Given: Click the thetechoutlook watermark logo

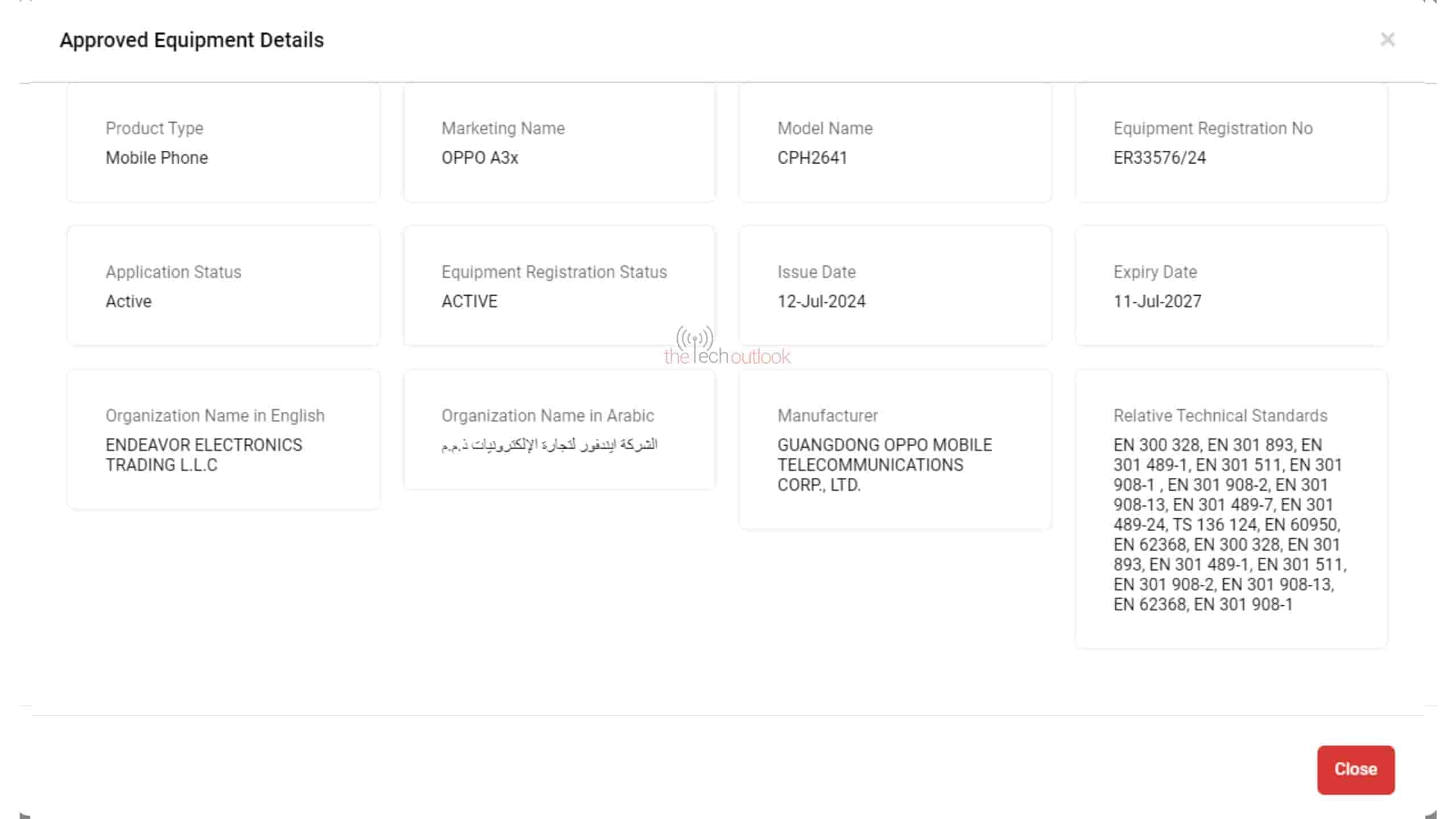Looking at the screenshot, I should (x=727, y=347).
